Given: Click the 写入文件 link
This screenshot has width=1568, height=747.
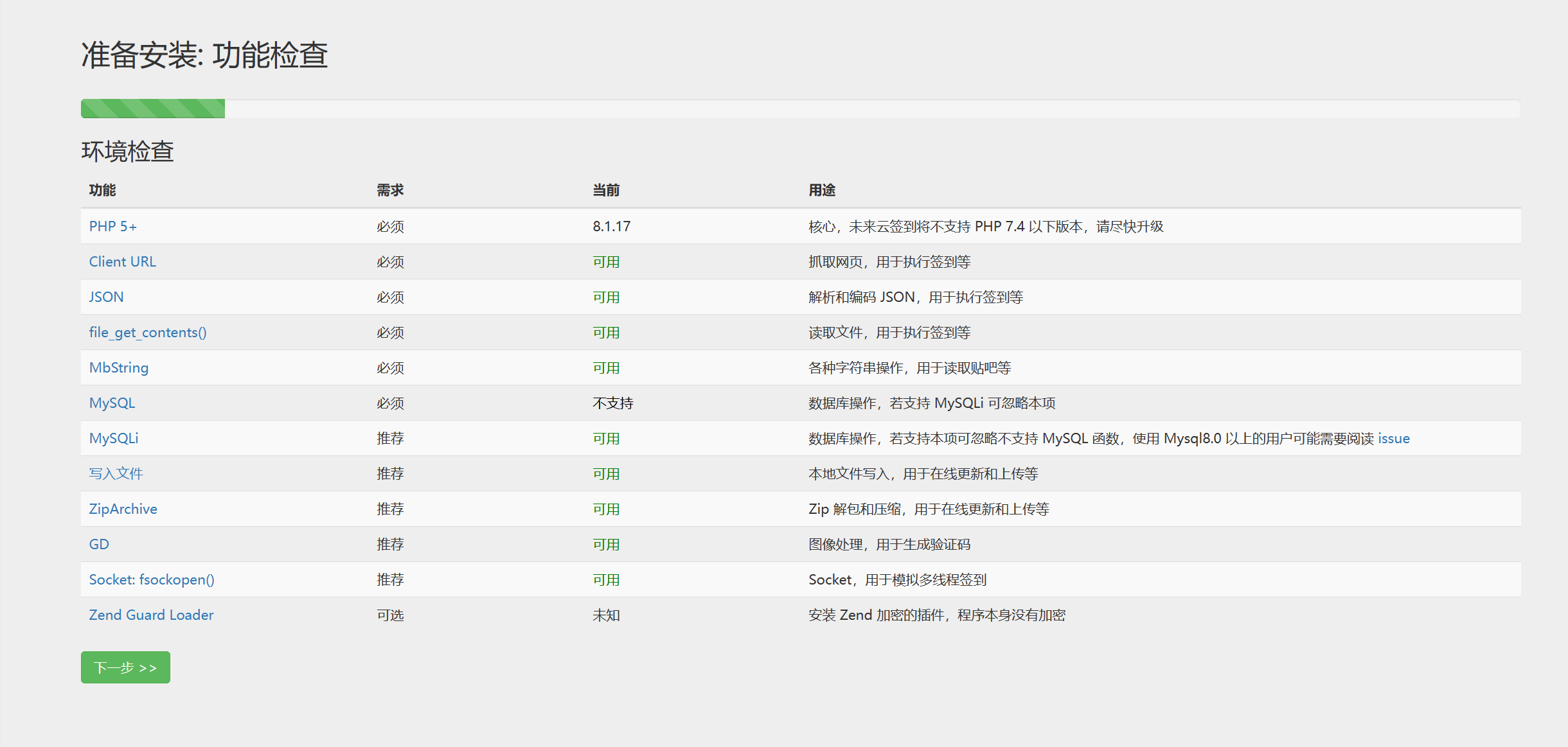Looking at the screenshot, I should (x=116, y=473).
